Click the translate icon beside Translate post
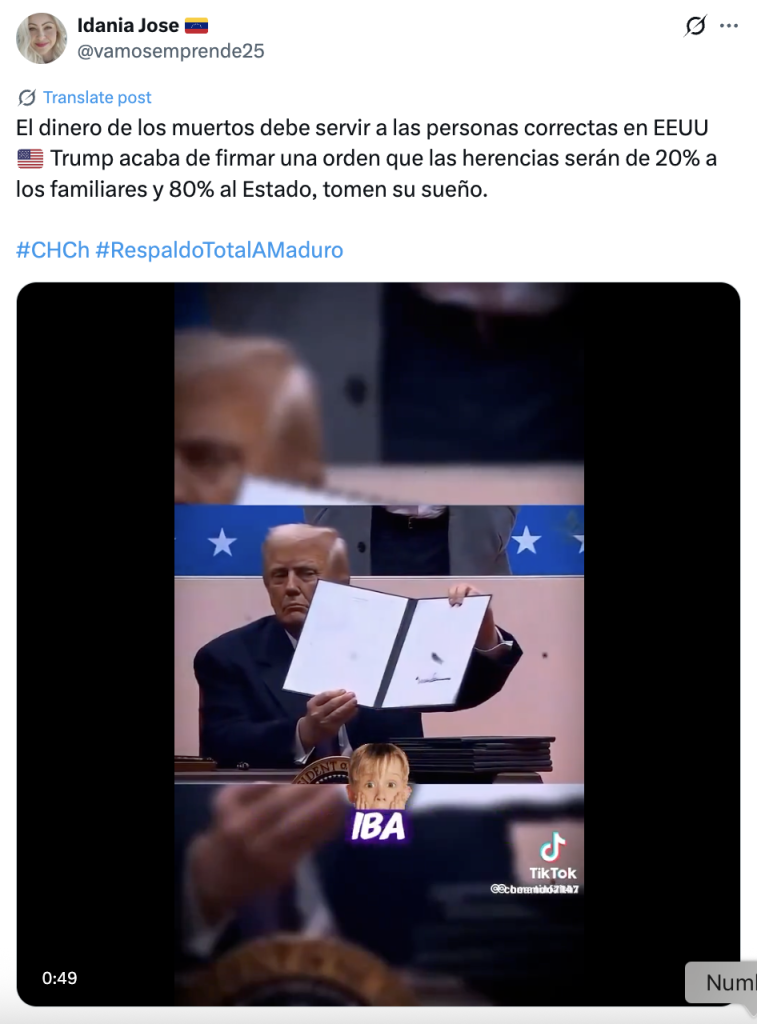This screenshot has width=757, height=1024. click(x=27, y=97)
